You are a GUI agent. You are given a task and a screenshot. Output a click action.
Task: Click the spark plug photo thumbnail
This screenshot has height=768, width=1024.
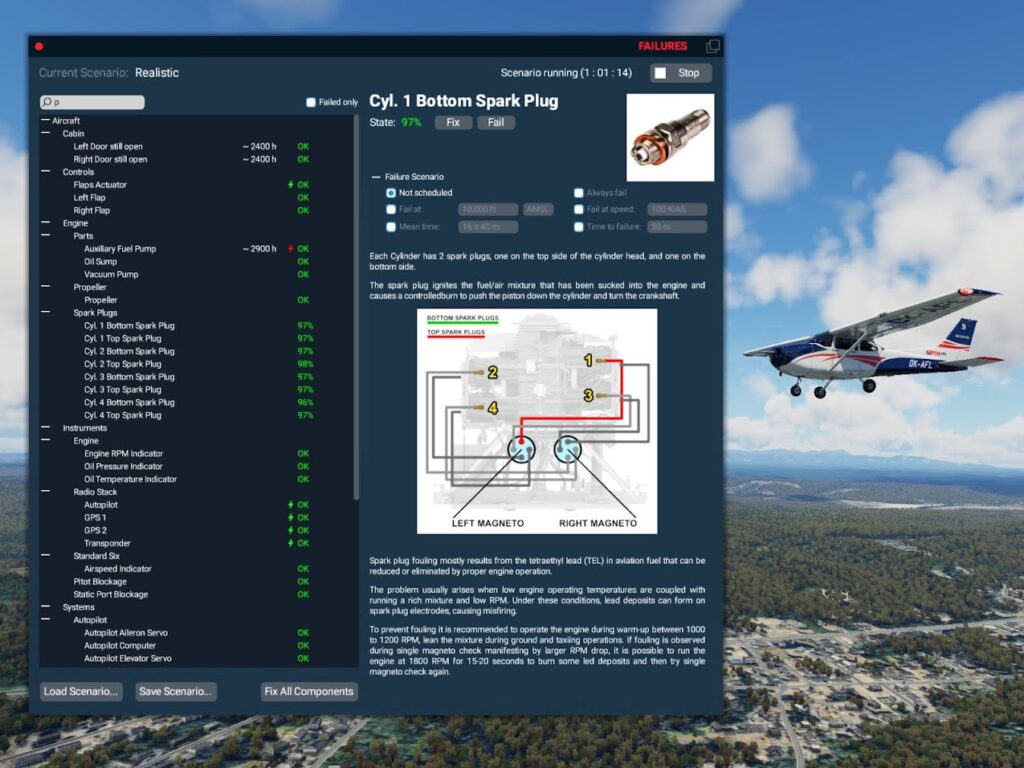point(670,137)
